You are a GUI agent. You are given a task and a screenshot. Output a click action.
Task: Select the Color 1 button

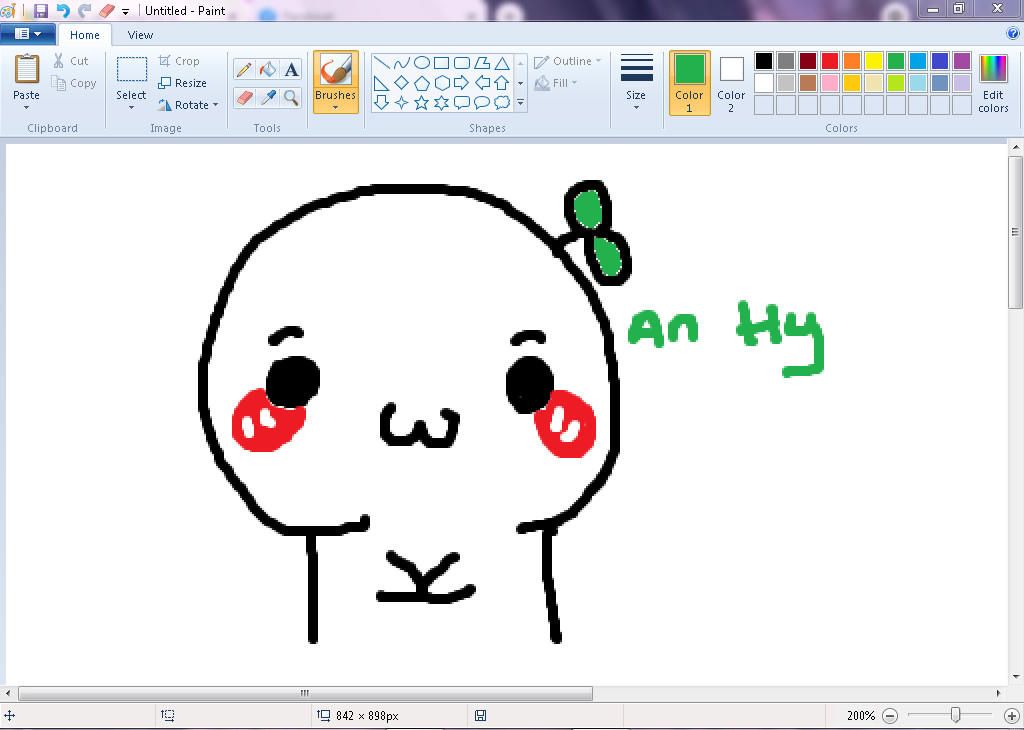[689, 83]
